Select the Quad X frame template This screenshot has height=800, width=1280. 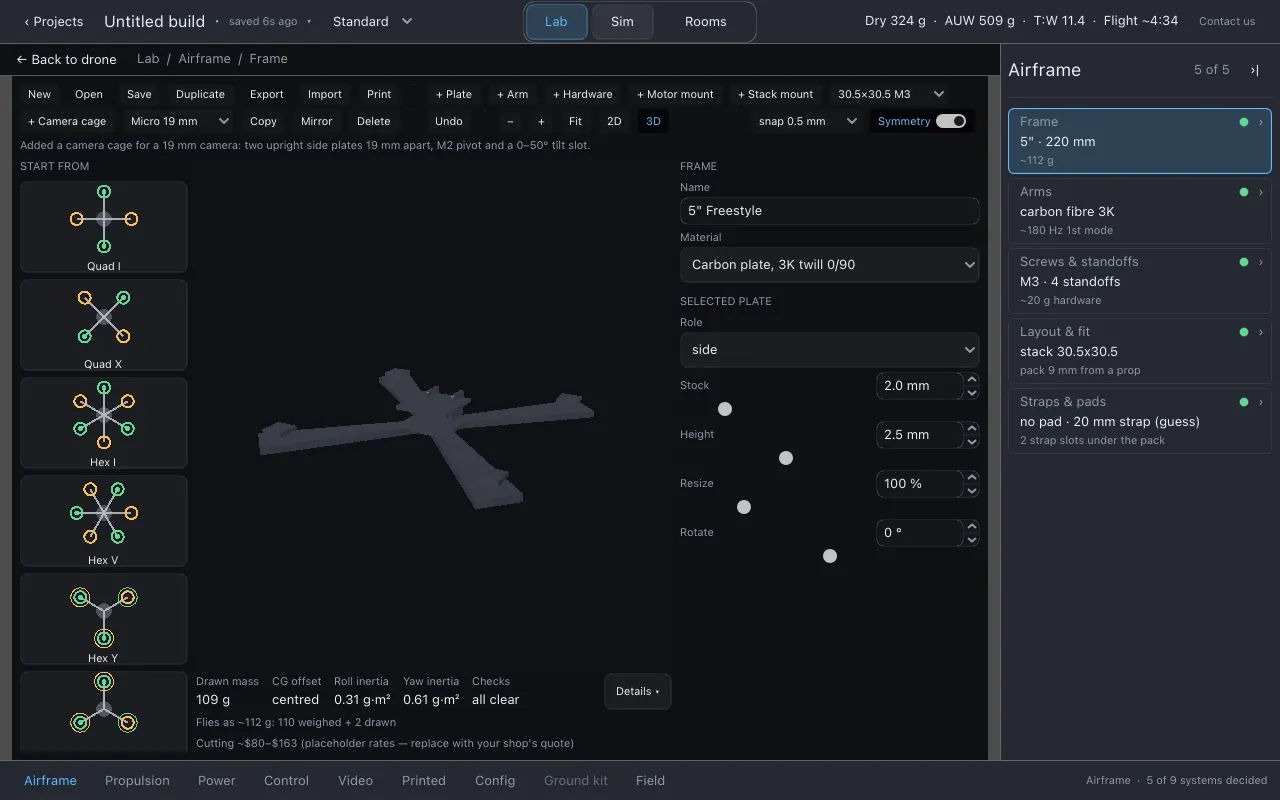pyautogui.click(x=104, y=325)
